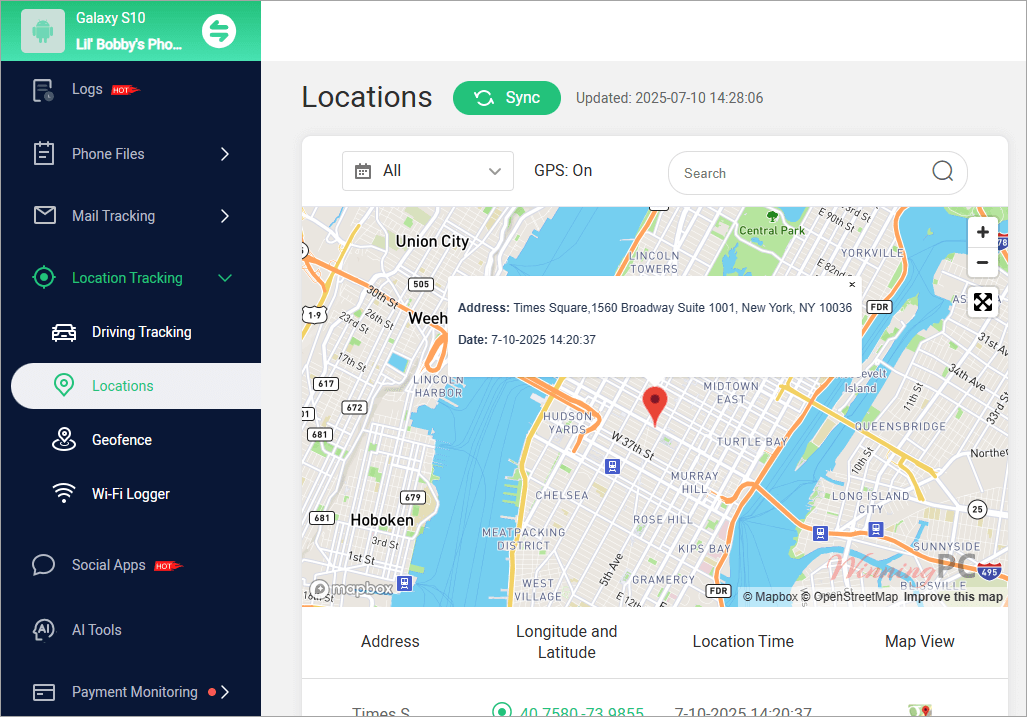Click the Wi-Fi Logger signal icon
This screenshot has width=1027, height=717.
(x=64, y=493)
